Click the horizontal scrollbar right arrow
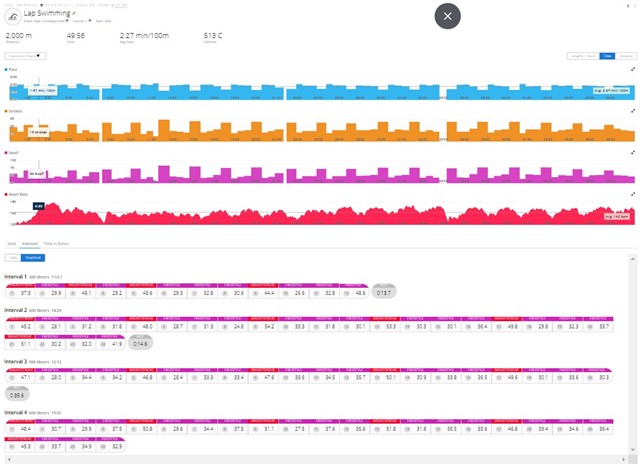 click(x=624, y=459)
